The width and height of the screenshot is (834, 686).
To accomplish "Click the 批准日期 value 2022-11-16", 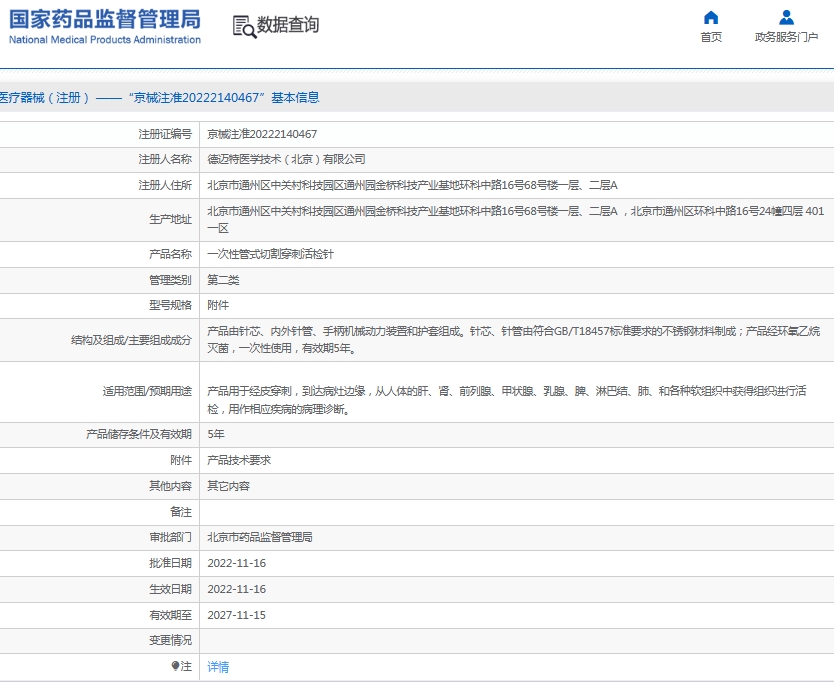I will (x=236, y=563).
